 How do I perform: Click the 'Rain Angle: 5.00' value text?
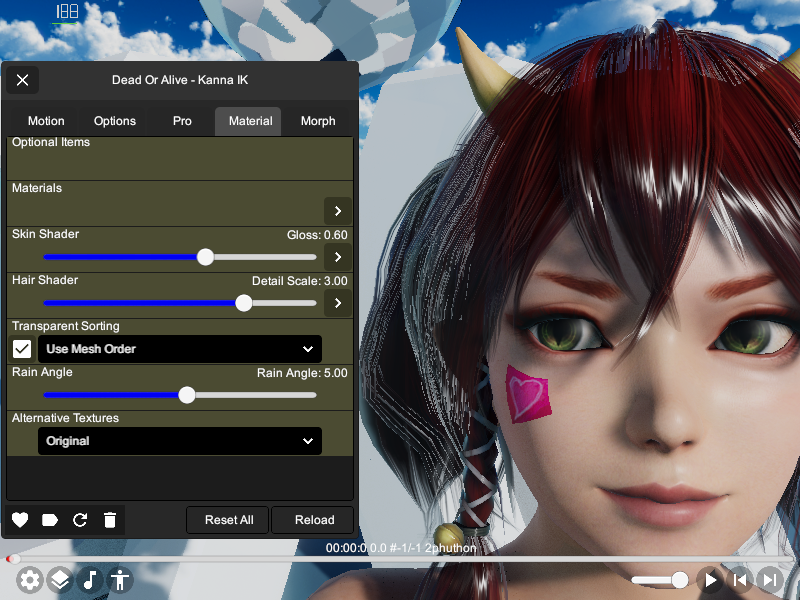[x=302, y=373]
